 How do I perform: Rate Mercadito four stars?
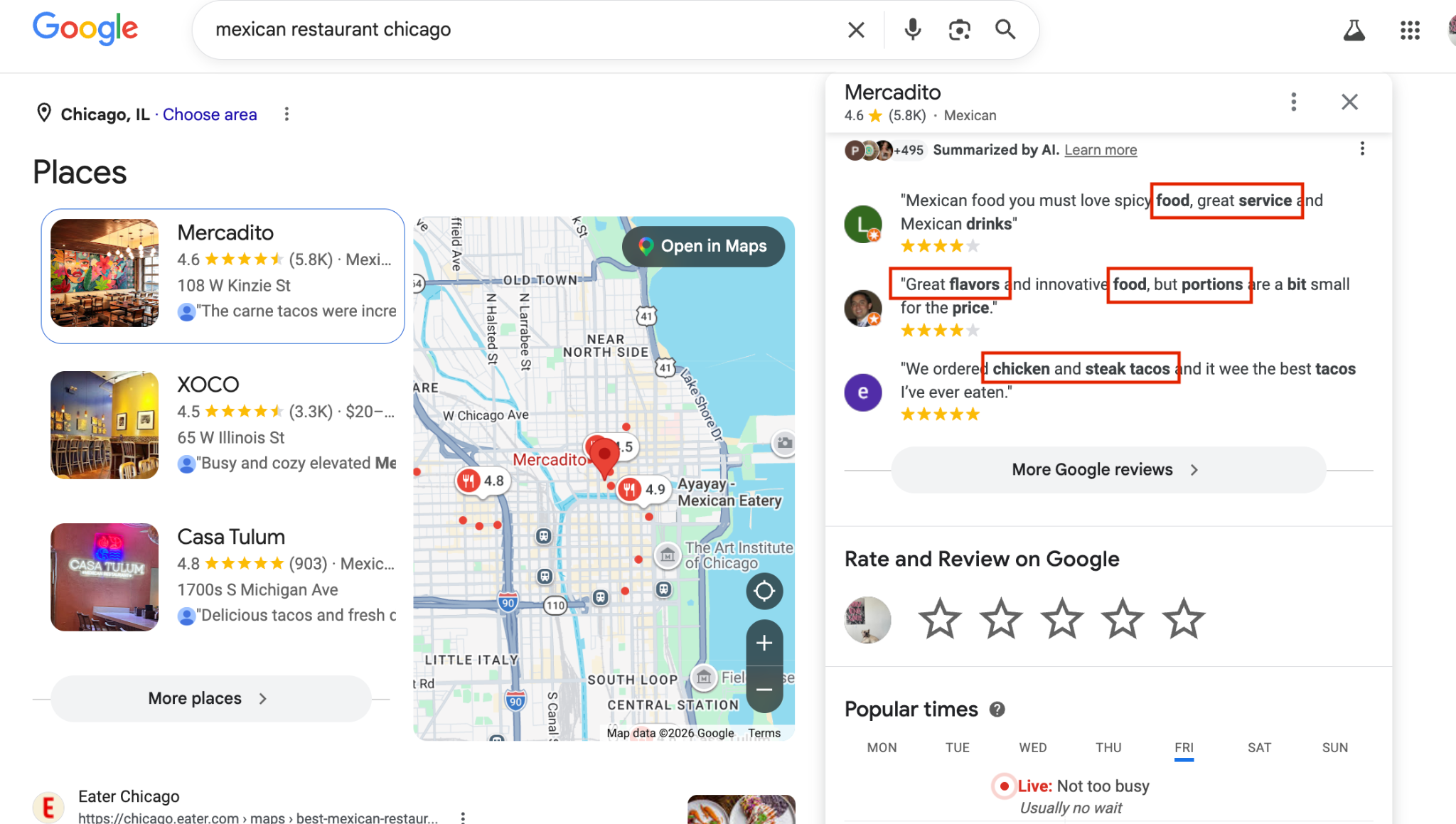[x=1123, y=619]
